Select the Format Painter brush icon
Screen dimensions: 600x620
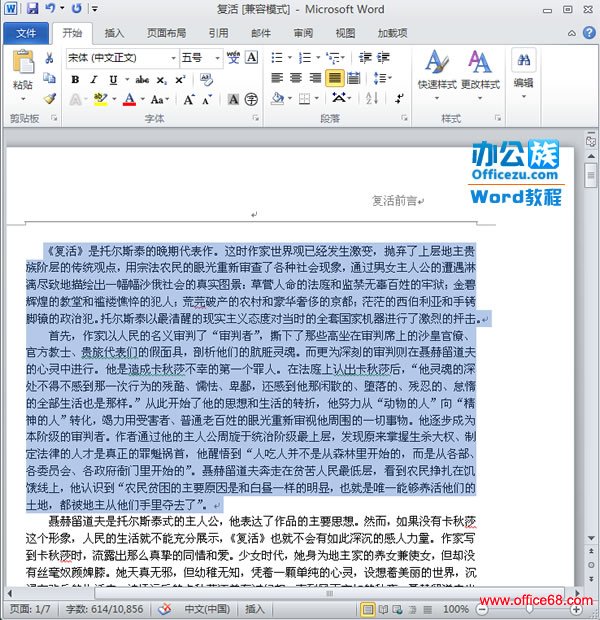pos(49,98)
